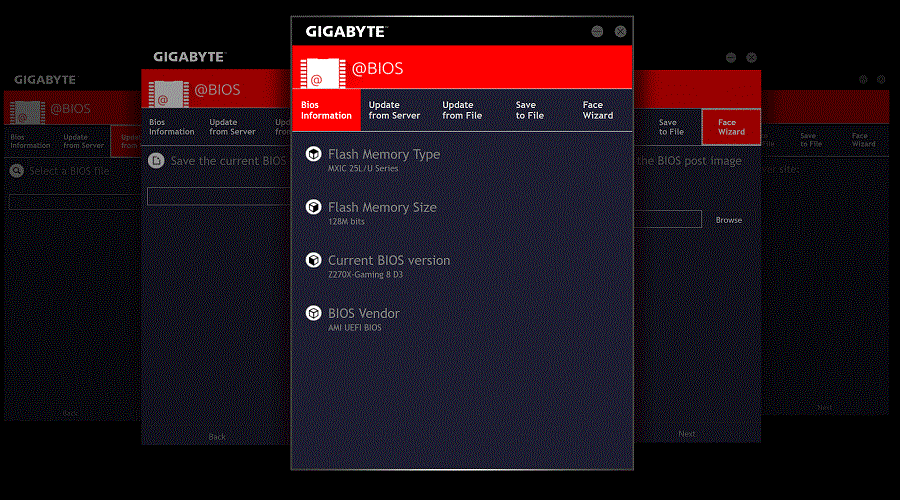Image resolution: width=900 pixels, height=500 pixels.
Task: Switch to Save to File tab in front window
Action: coord(529,110)
